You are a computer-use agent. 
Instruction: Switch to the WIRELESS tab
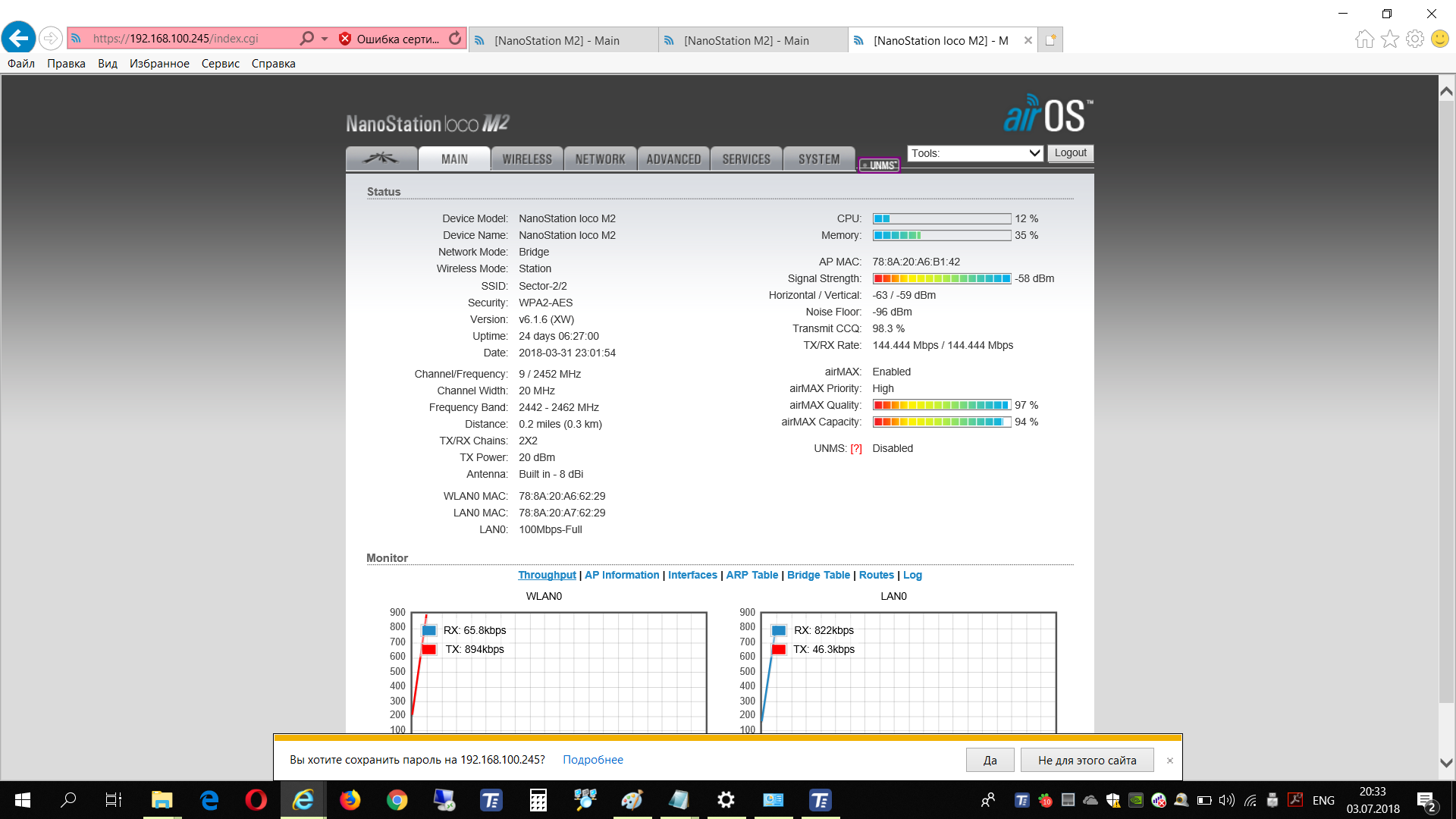527,159
